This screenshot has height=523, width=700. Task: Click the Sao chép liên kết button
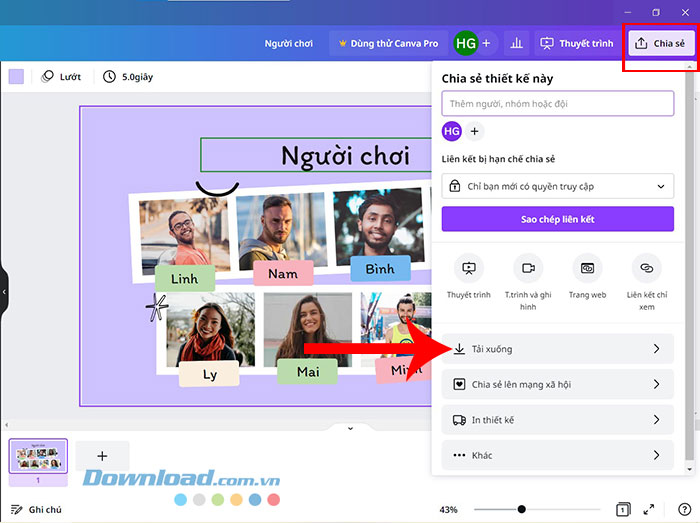[557, 219]
